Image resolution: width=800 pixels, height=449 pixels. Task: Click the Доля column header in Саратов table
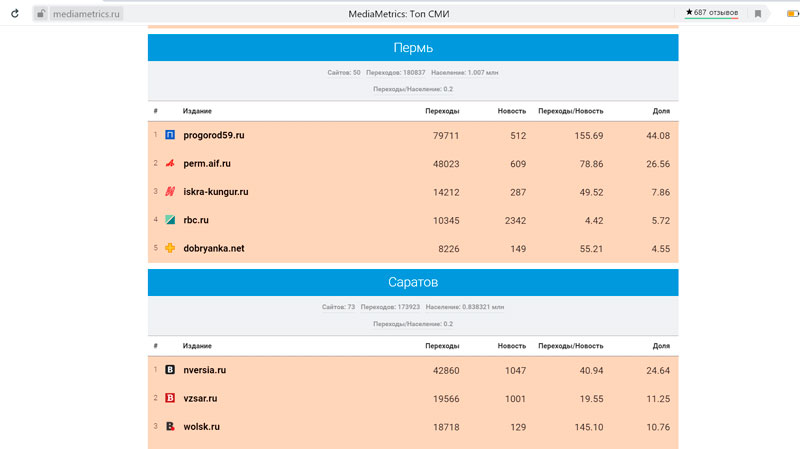[661, 345]
